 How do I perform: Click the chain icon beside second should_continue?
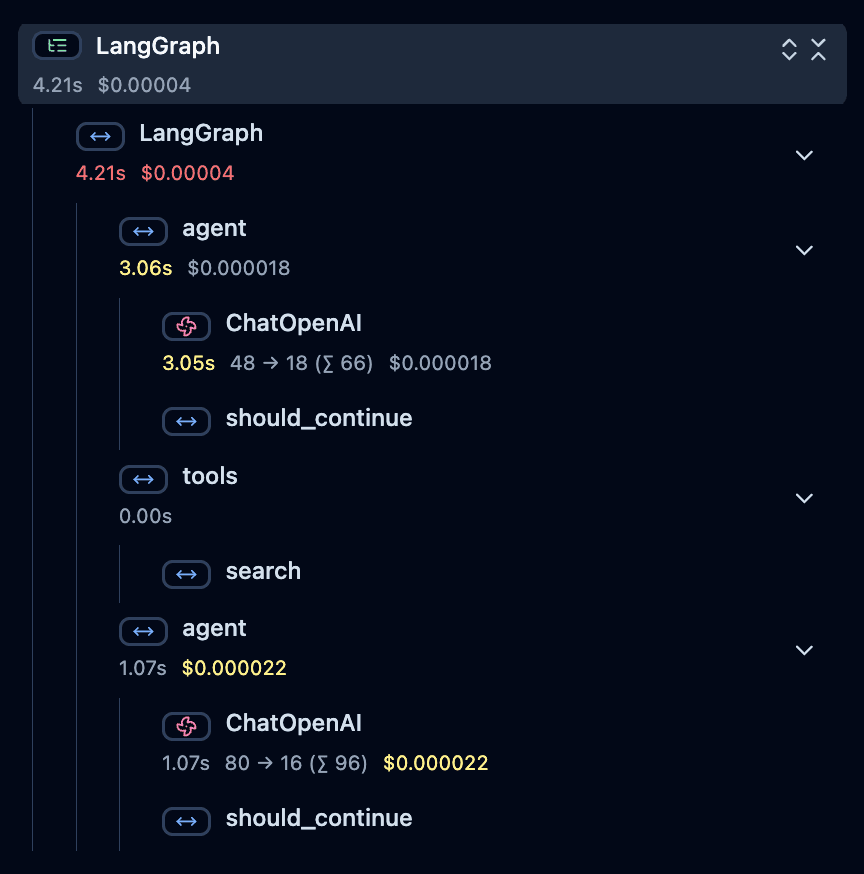tap(186, 821)
